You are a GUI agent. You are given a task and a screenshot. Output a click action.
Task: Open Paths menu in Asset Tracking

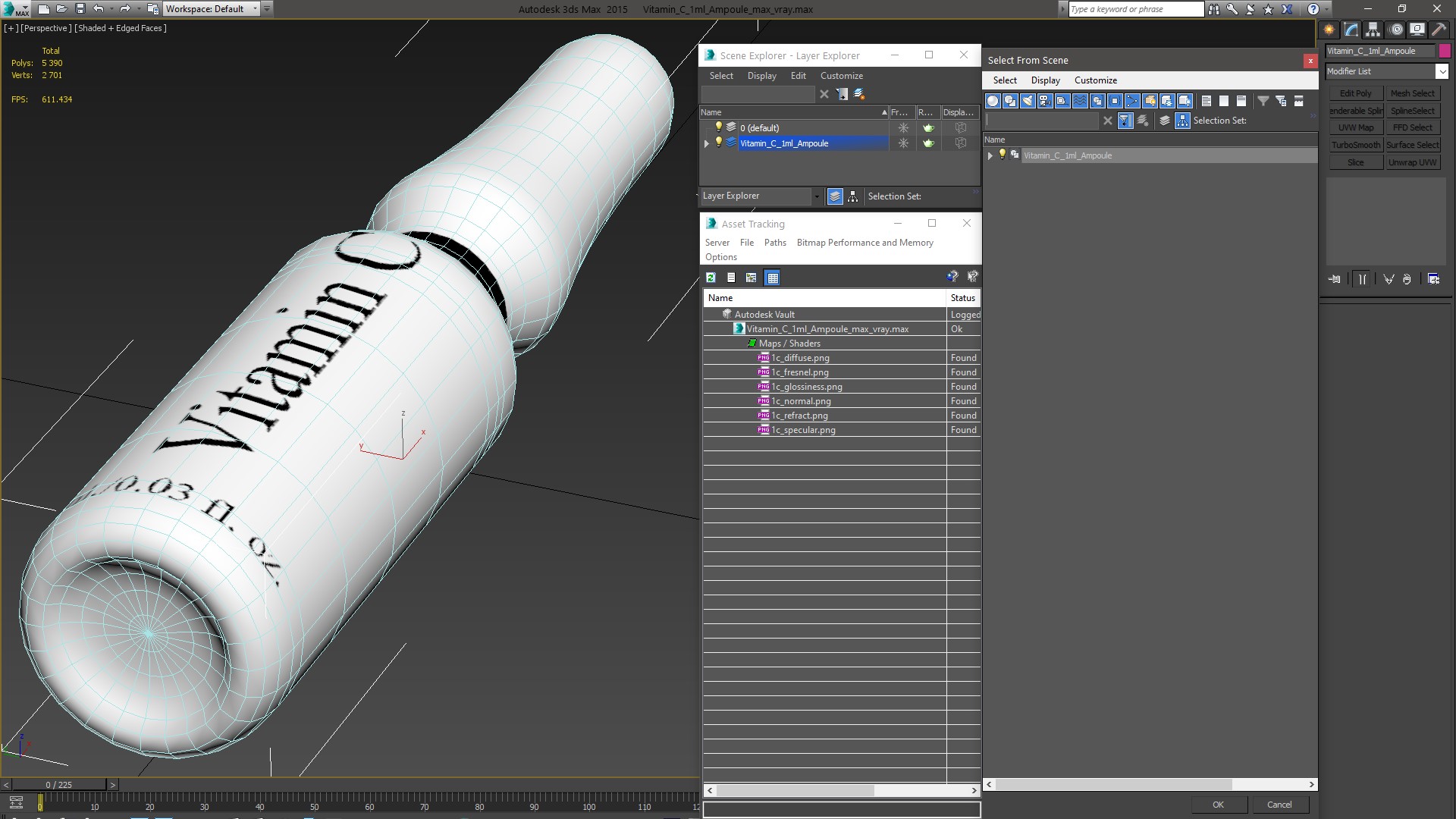pyautogui.click(x=774, y=243)
